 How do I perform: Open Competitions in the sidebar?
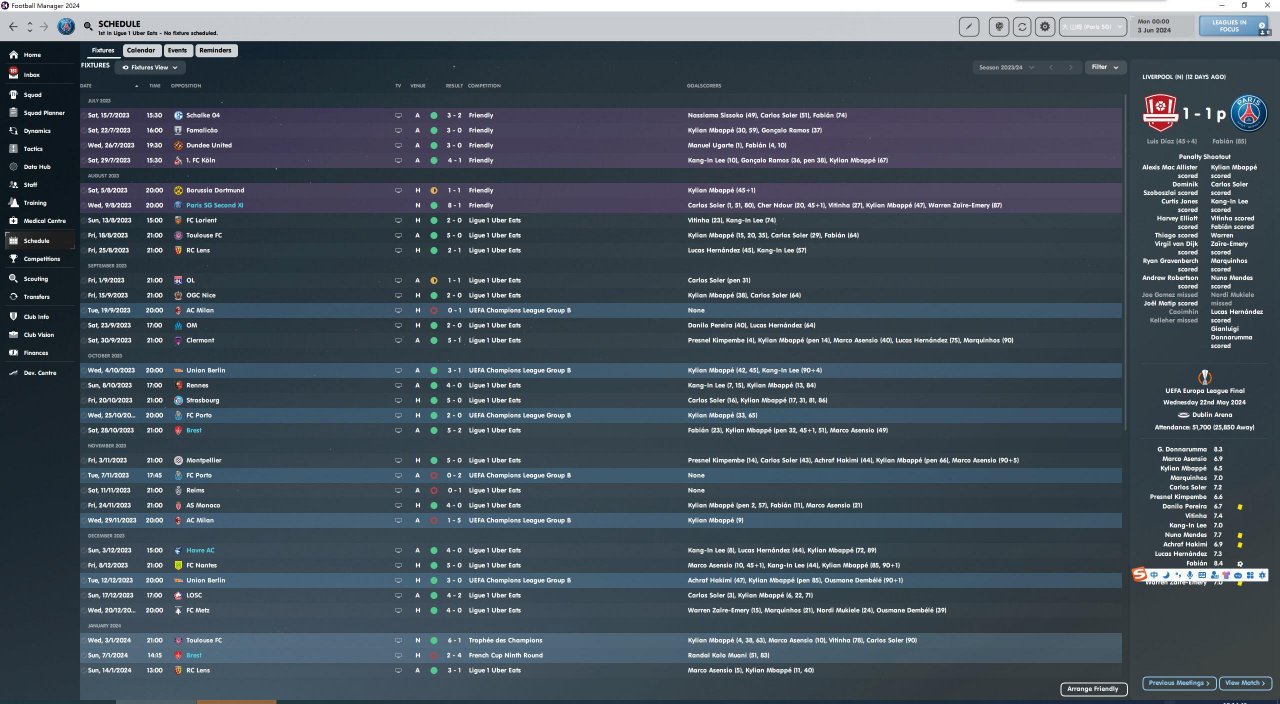(40, 259)
